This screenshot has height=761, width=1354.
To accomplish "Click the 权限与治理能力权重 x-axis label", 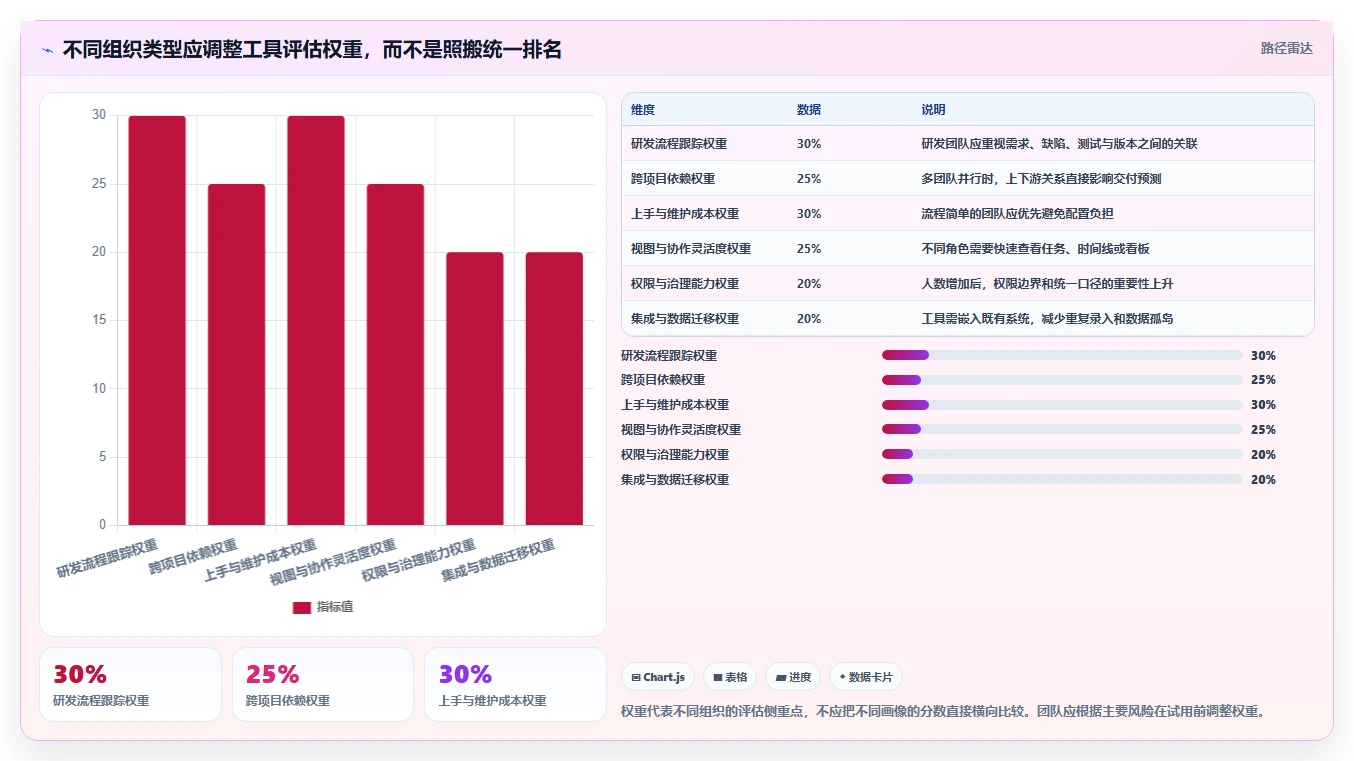I will [419, 562].
